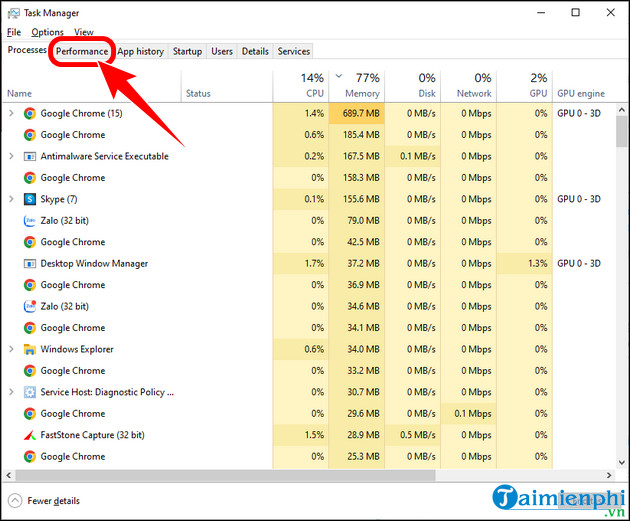Open the Users tab

pos(222,51)
